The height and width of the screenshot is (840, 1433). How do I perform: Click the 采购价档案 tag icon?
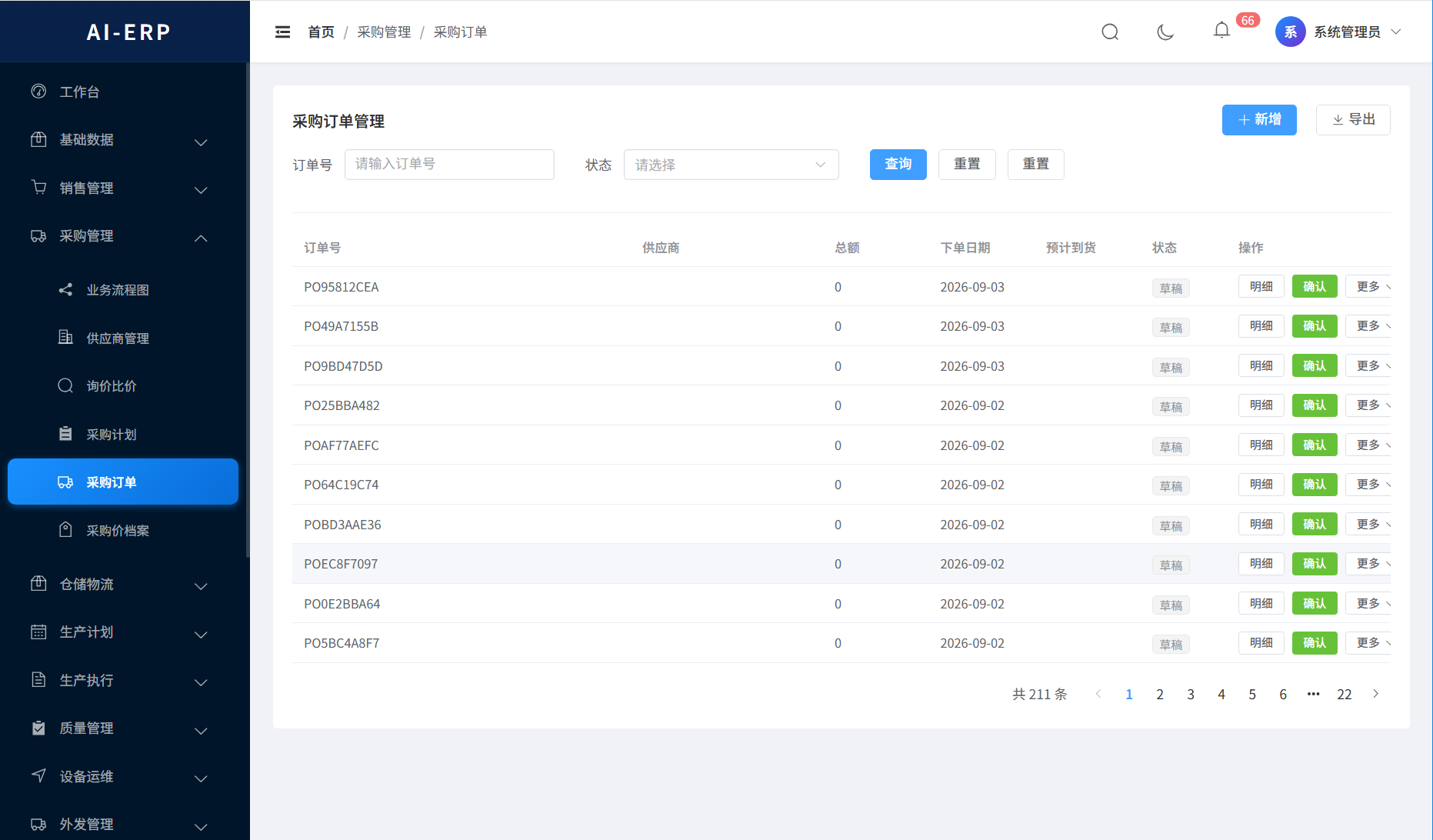pos(65,530)
